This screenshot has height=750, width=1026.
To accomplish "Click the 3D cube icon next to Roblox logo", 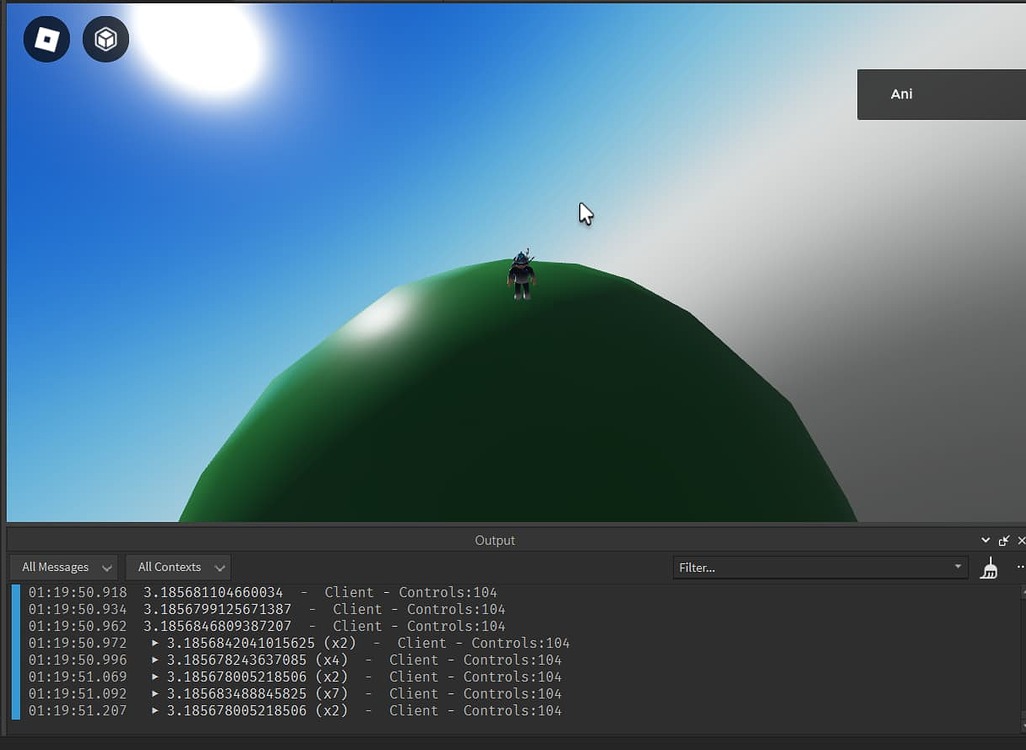I will (x=105, y=38).
